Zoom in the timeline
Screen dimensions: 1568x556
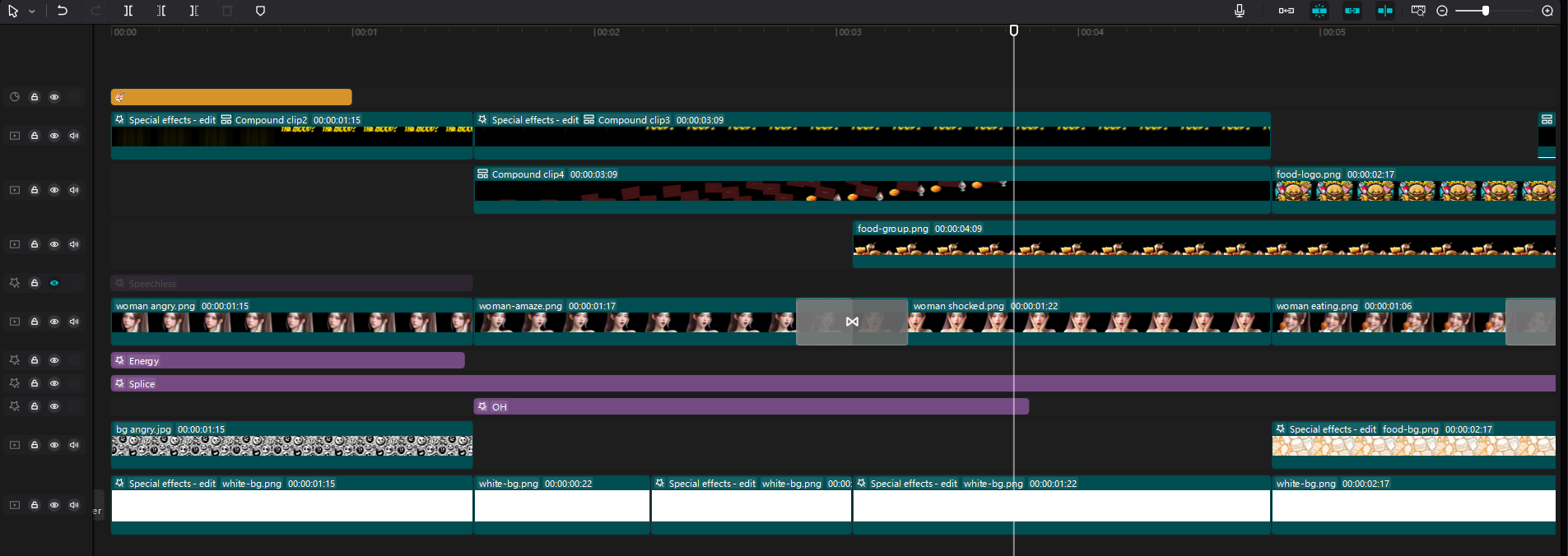(1547, 11)
